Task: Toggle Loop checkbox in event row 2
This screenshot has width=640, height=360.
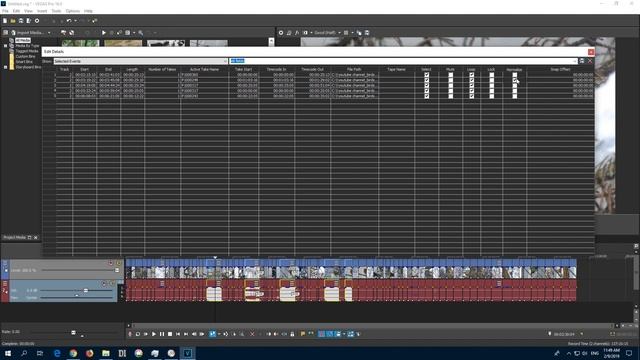Action: tap(471, 80)
